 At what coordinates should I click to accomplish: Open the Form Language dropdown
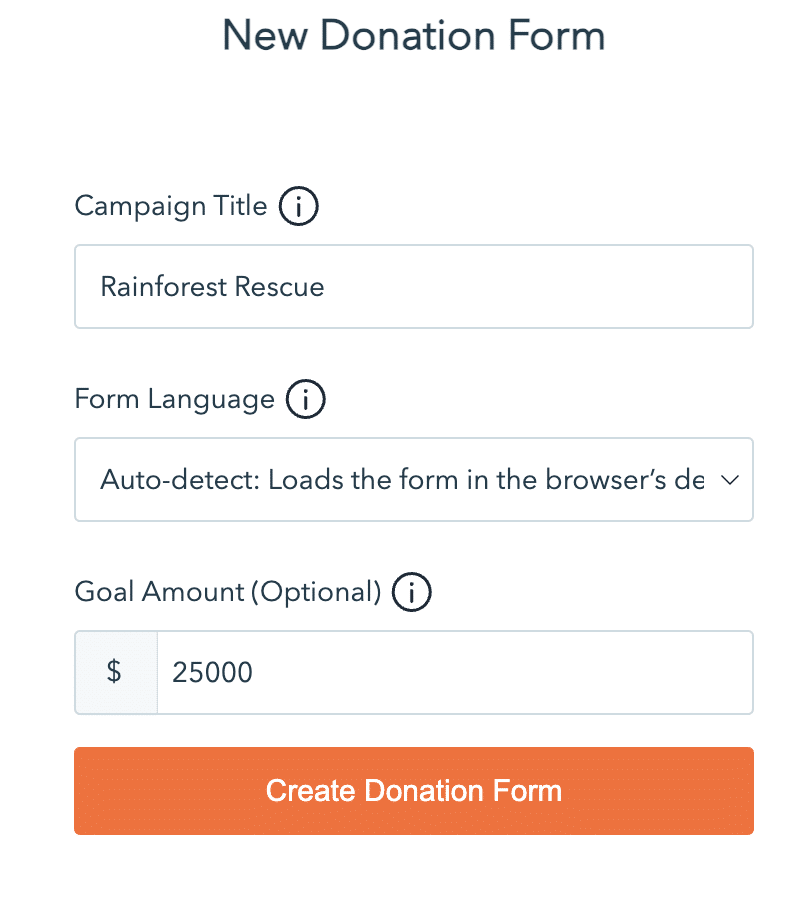tap(413, 480)
